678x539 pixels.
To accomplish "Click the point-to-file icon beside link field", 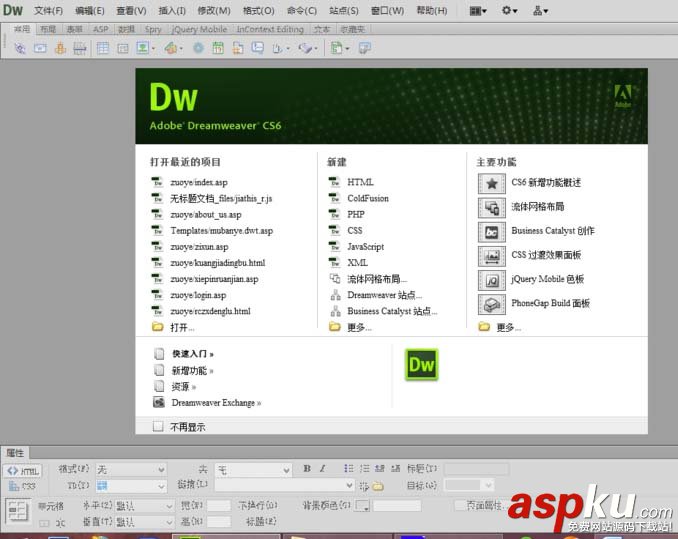I will 364,486.
